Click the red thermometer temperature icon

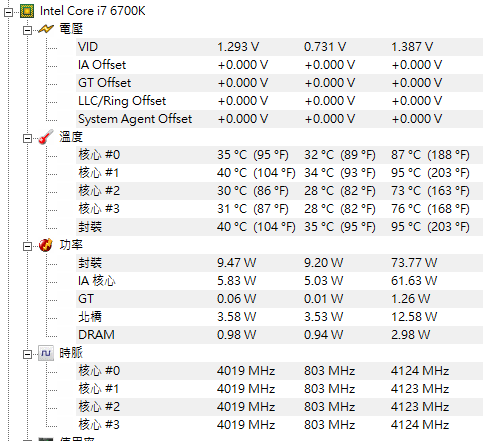(x=46, y=137)
